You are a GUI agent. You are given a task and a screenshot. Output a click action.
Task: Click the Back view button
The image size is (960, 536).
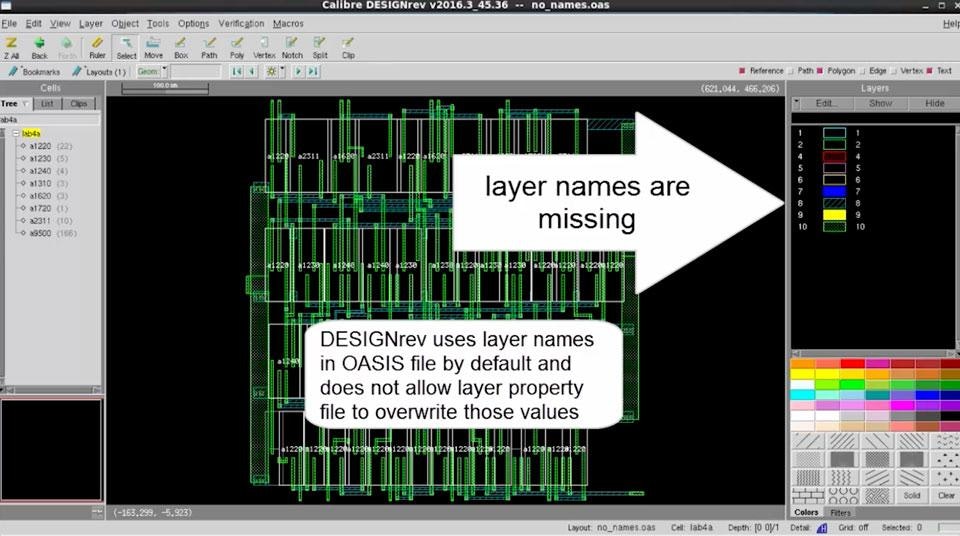point(39,48)
